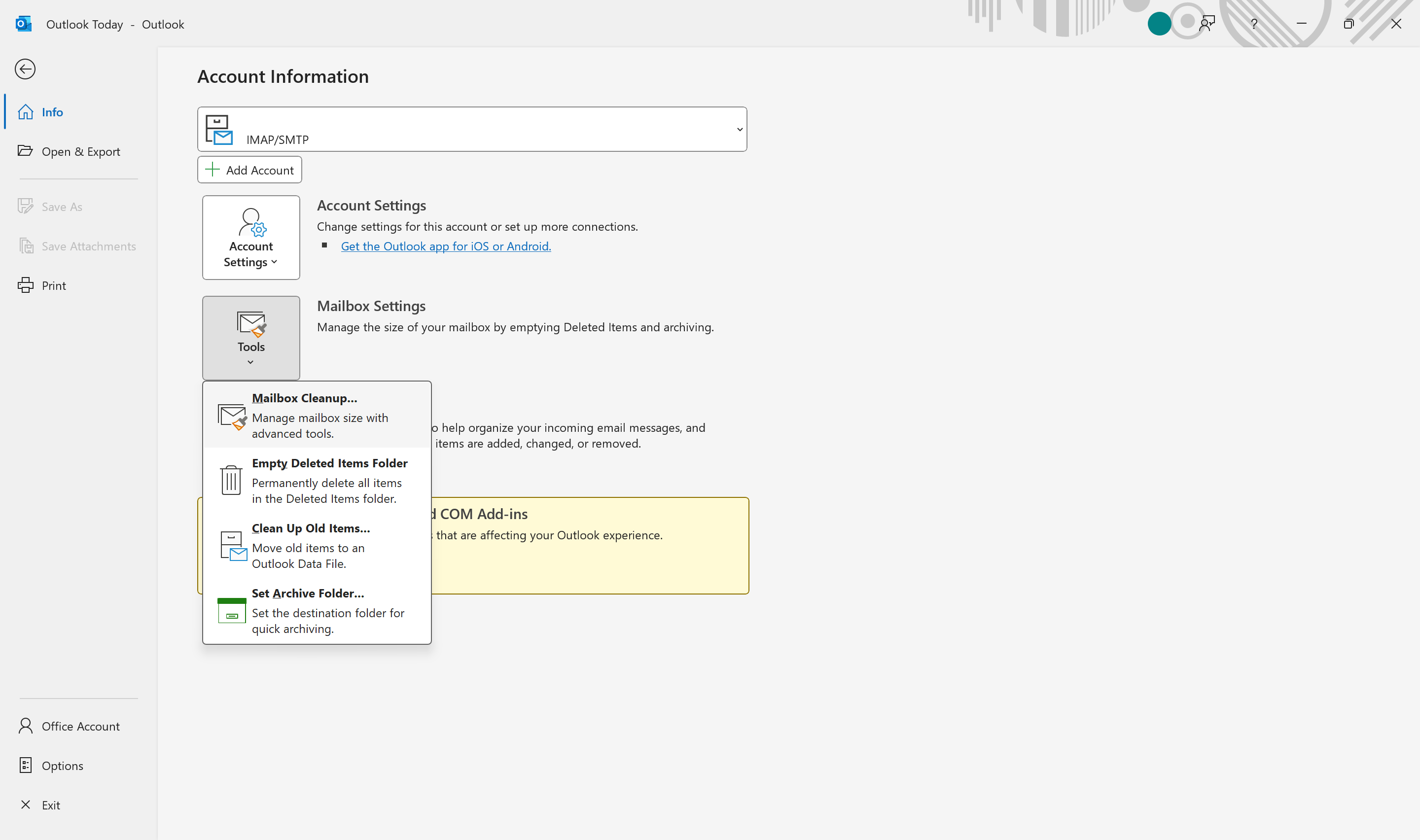The height and width of the screenshot is (840, 1420).
Task: Click the teal profile circle
Action: (1159, 24)
